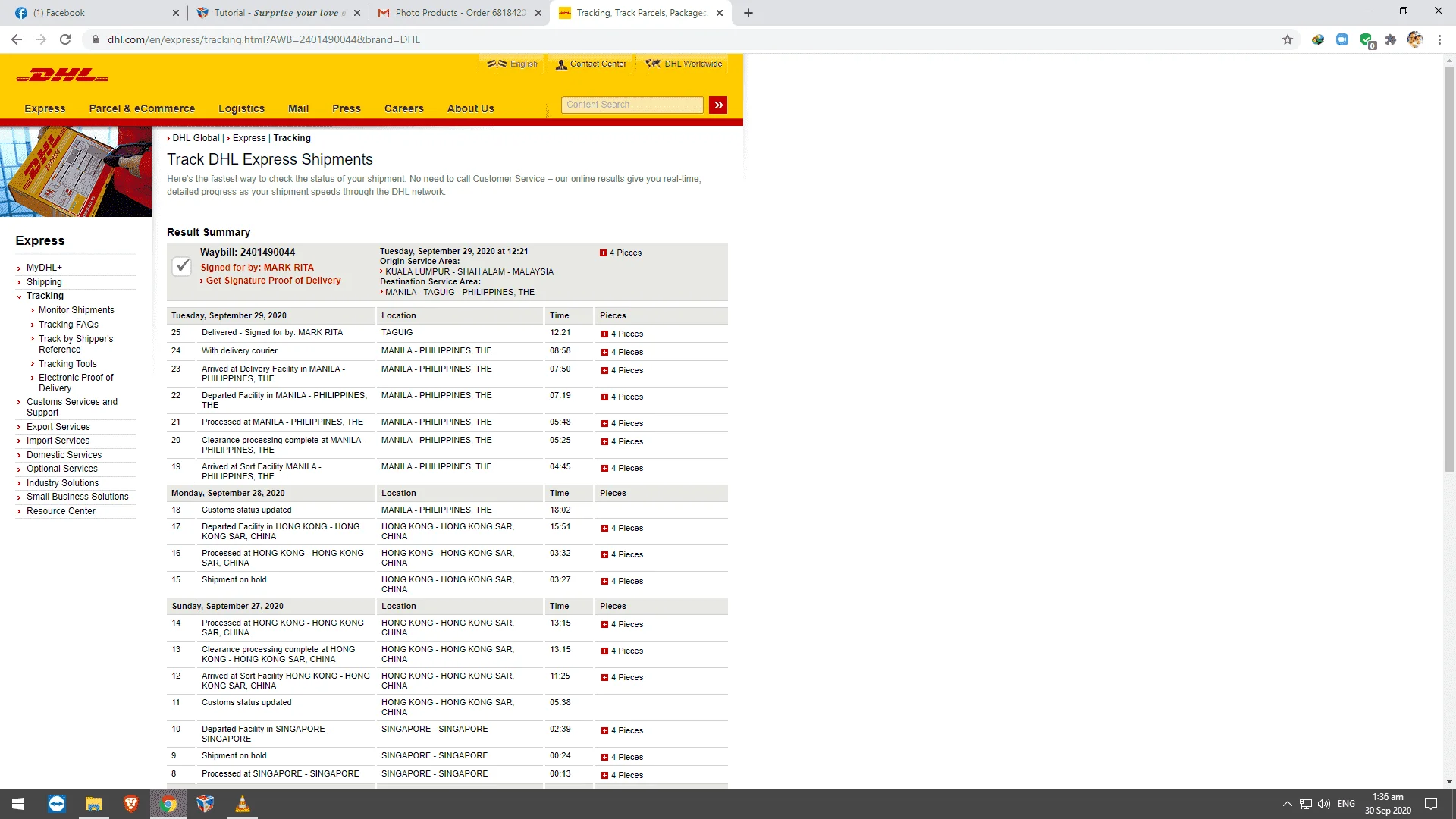Click the Manila - Taguig destination service area link

coord(460,292)
